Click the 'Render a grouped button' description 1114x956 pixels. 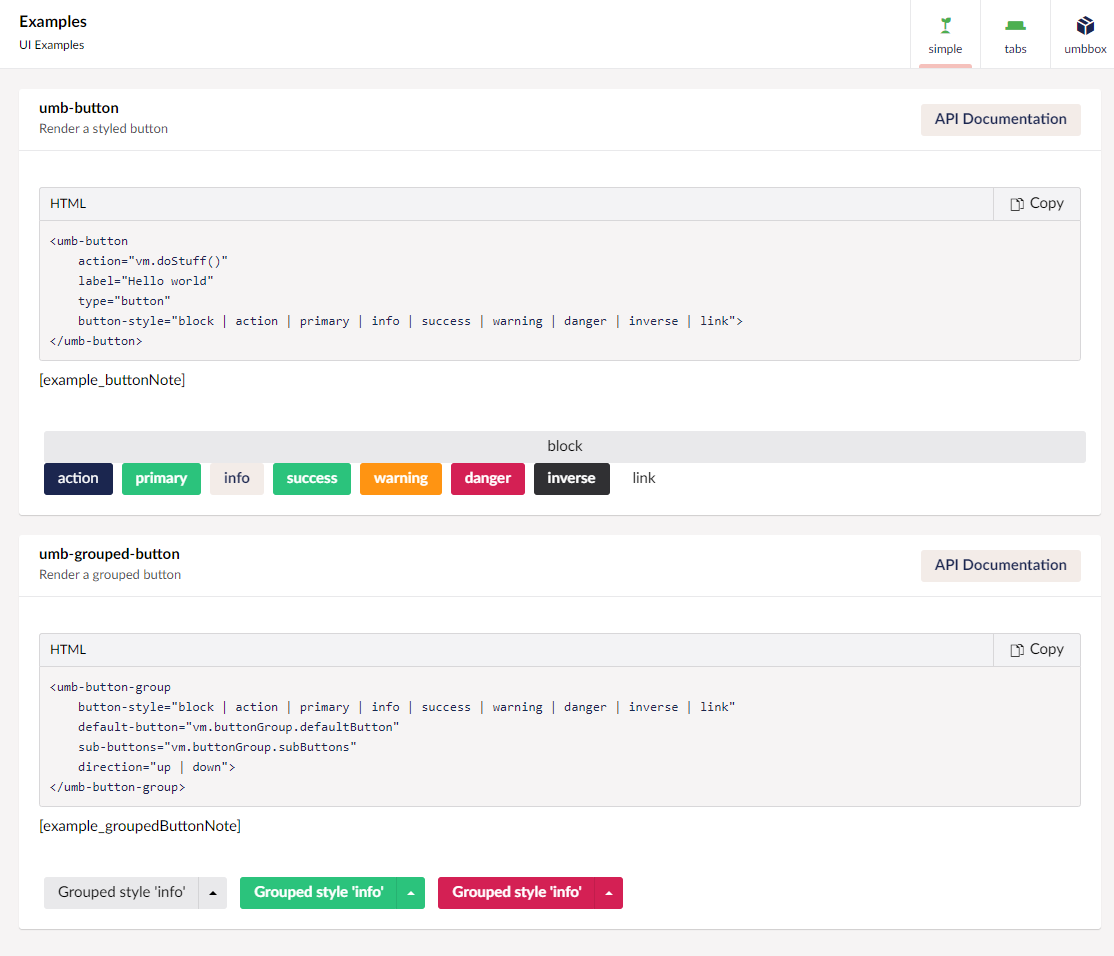[110, 575]
